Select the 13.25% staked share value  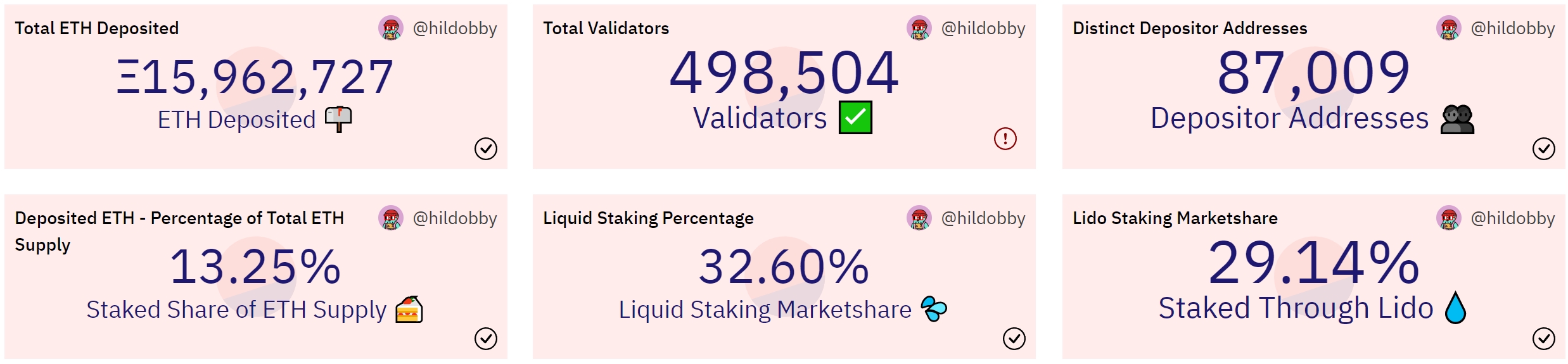(x=255, y=267)
